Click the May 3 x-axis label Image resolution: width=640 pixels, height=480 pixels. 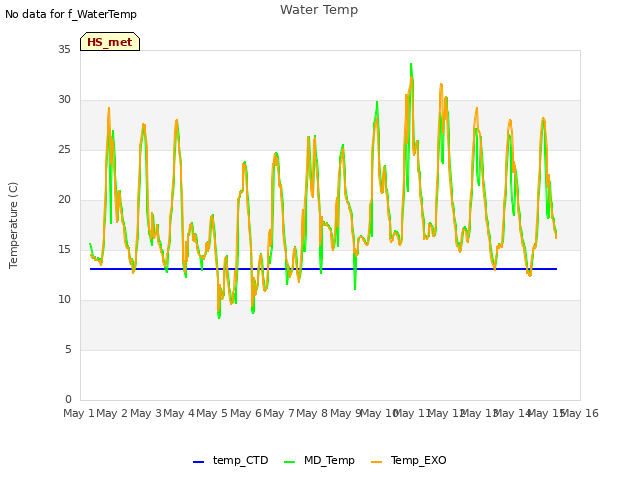click(x=146, y=413)
